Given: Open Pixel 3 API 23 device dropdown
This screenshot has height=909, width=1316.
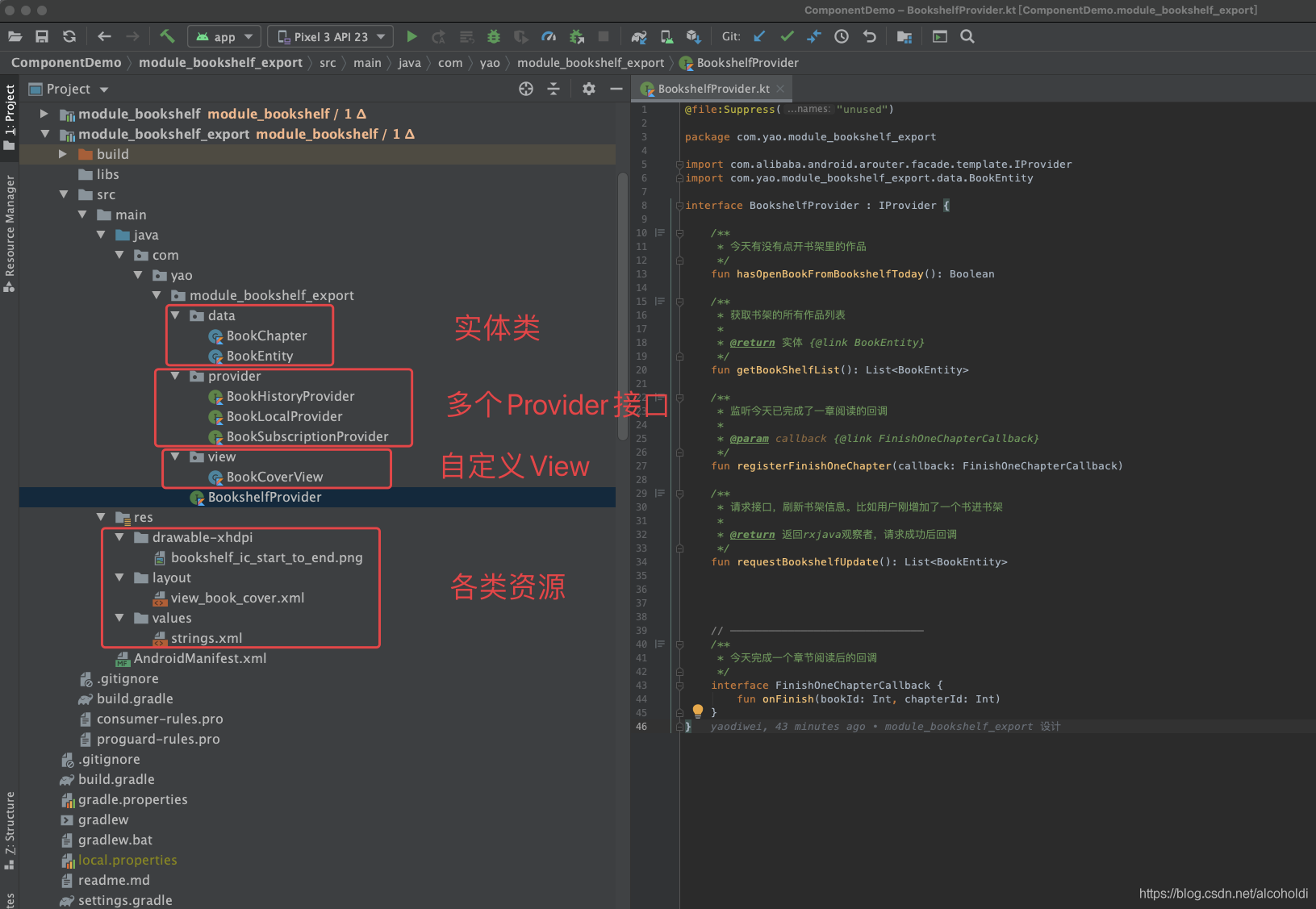Looking at the screenshot, I should pyautogui.click(x=331, y=36).
